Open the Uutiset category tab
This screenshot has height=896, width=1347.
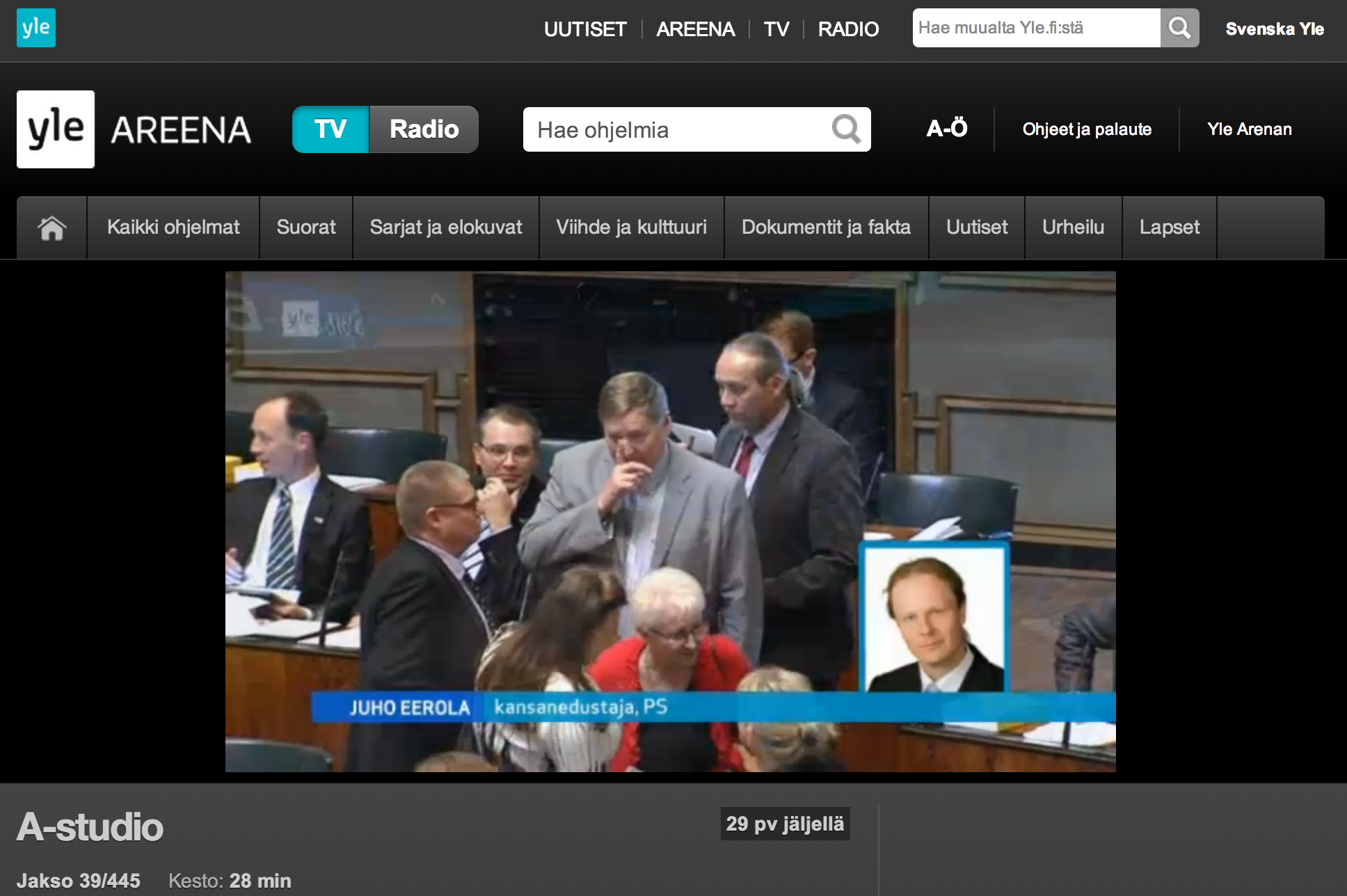pos(977,227)
